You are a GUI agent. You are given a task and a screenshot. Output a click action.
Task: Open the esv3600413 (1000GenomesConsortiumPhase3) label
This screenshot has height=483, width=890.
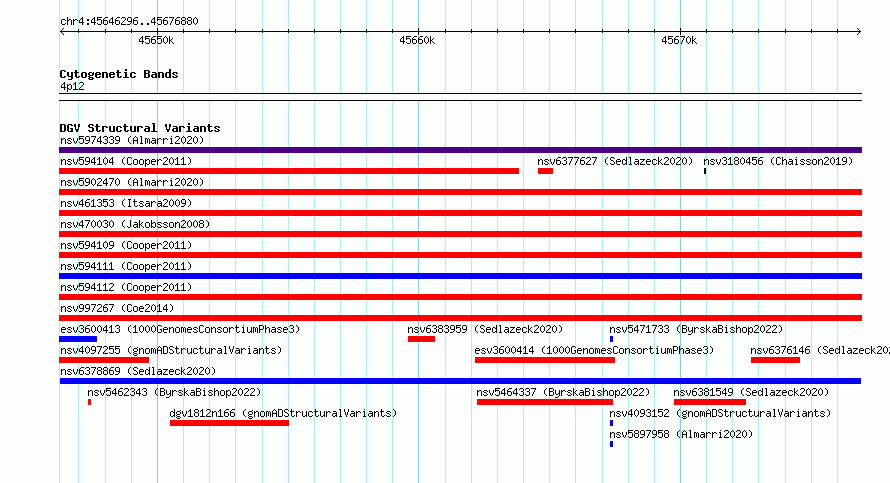tap(180, 329)
